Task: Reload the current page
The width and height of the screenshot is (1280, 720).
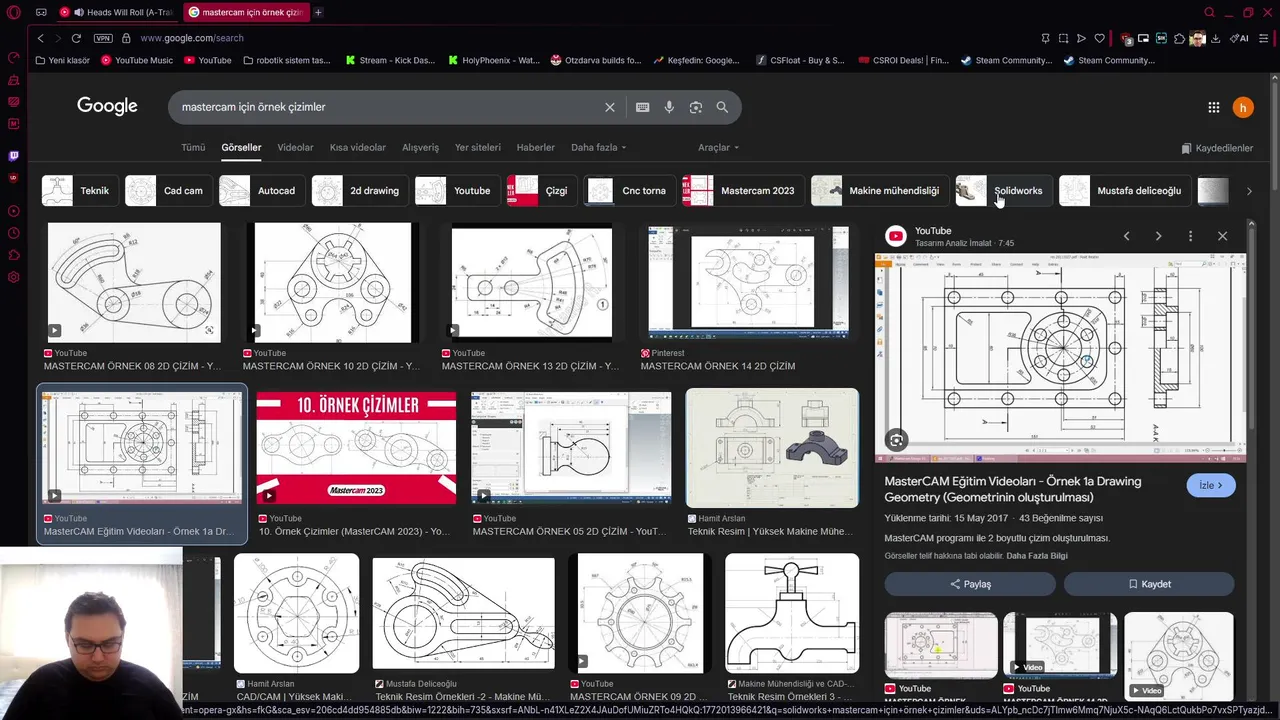Action: 76,38
